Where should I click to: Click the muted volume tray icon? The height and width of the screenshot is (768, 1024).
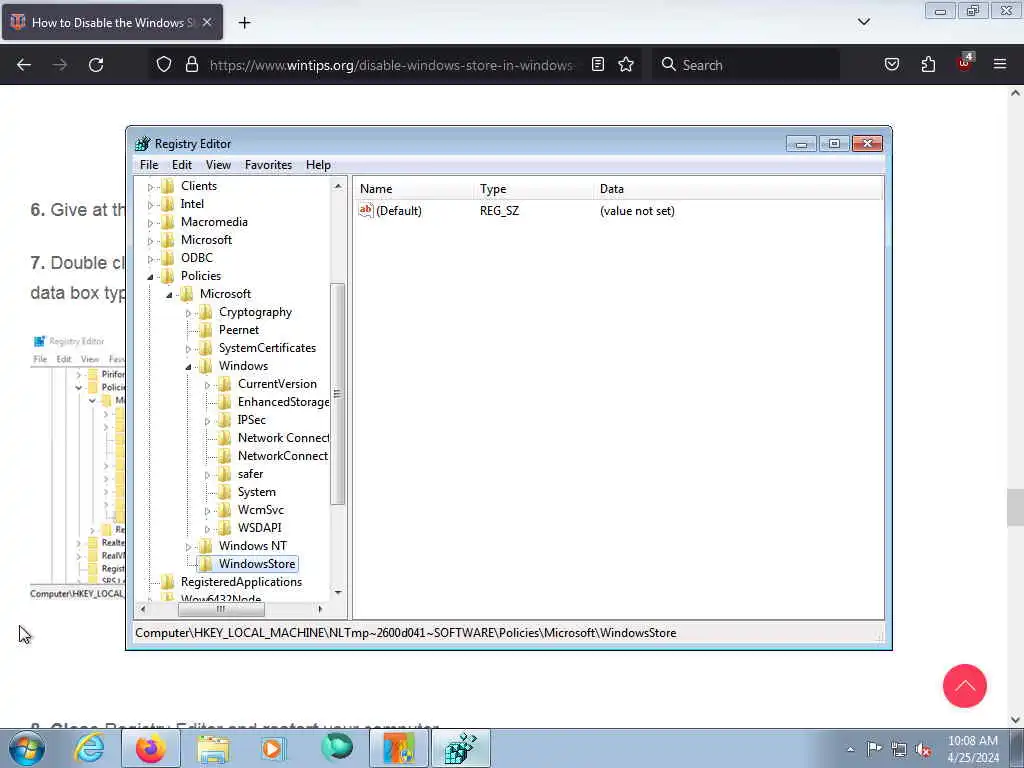pos(923,749)
